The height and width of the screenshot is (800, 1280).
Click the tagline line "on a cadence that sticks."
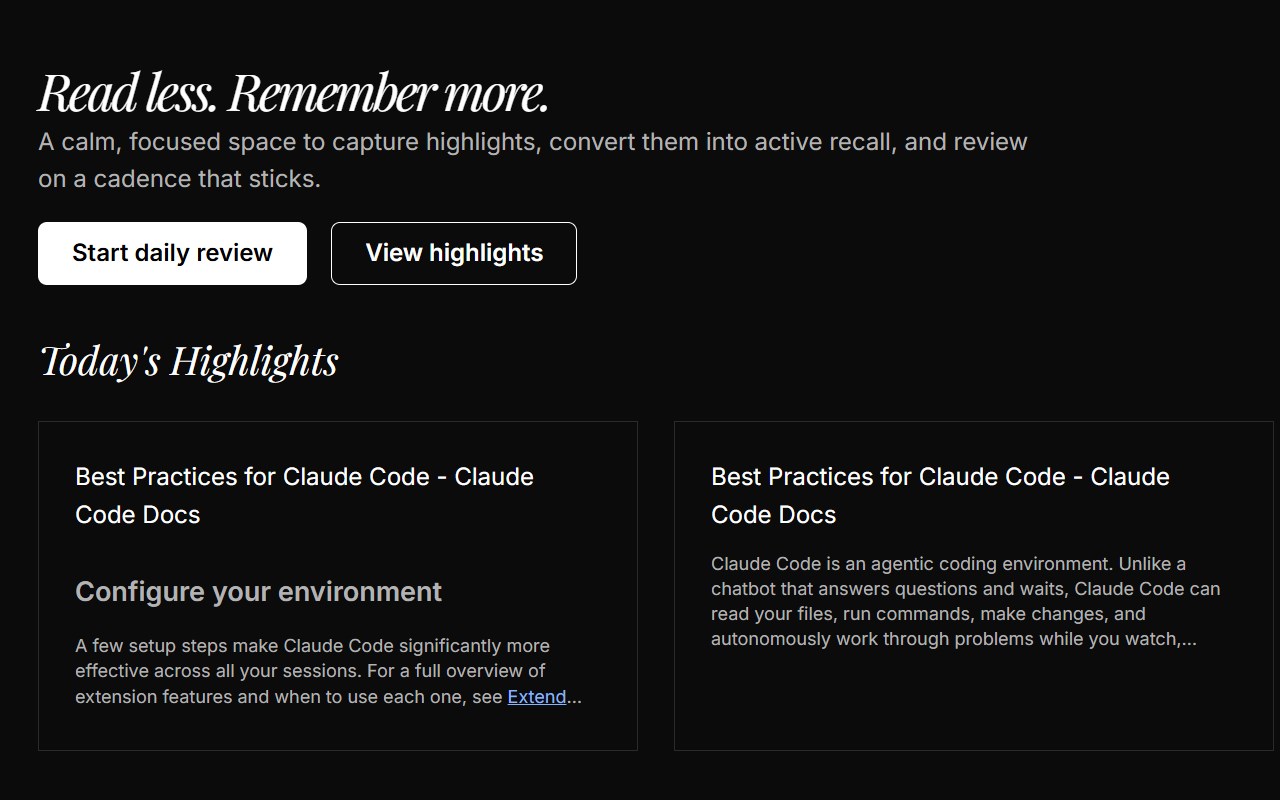point(179,179)
